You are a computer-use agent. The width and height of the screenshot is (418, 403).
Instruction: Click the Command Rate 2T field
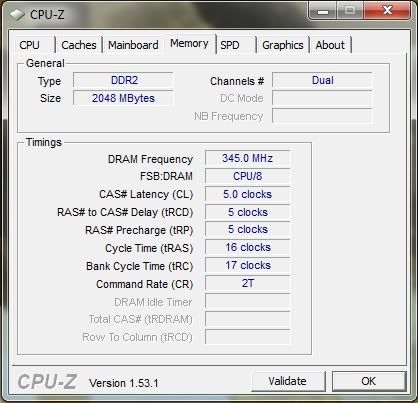pos(248,283)
